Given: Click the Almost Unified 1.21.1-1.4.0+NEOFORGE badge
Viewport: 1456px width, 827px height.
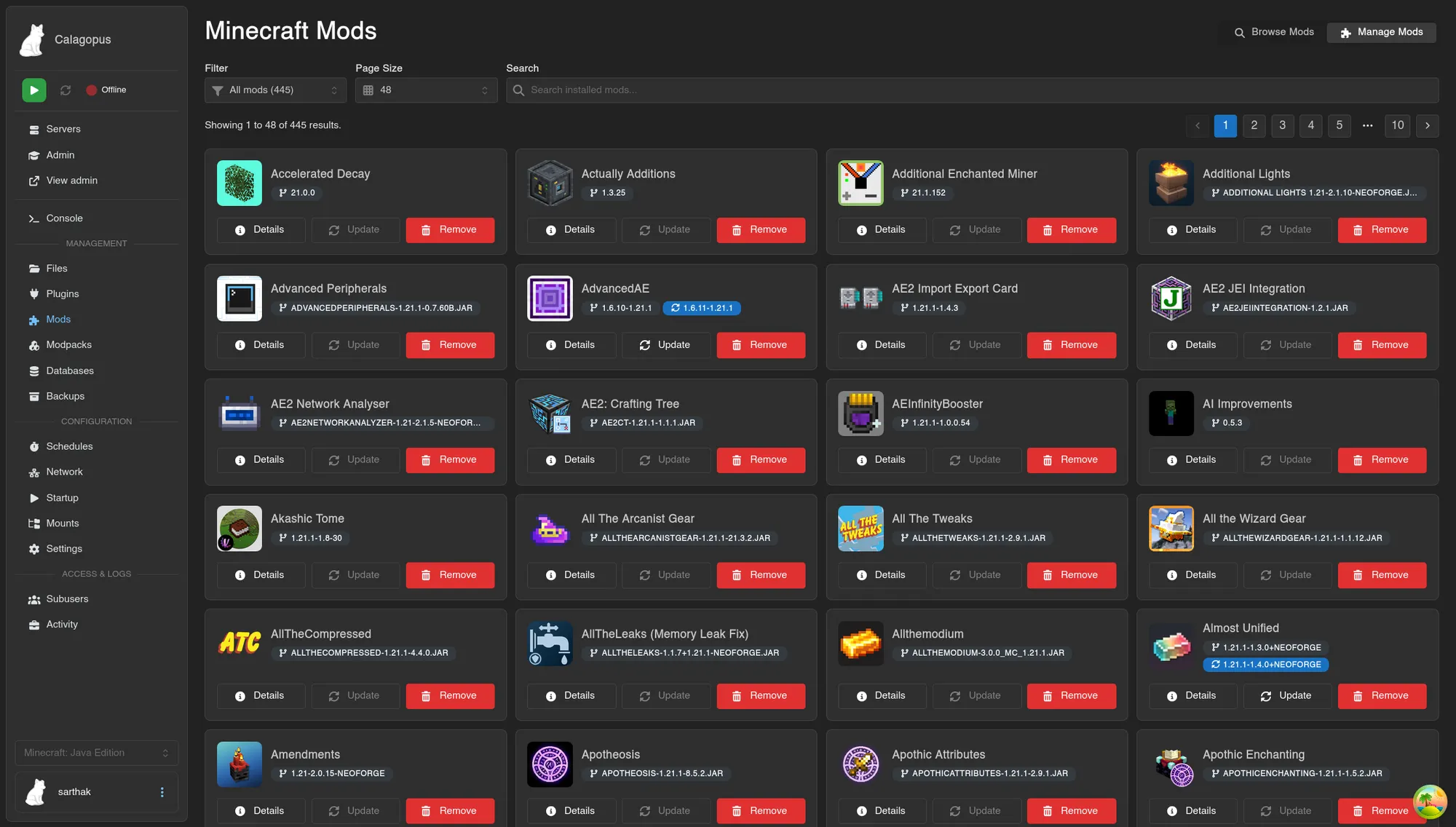Looking at the screenshot, I should [x=1265, y=665].
